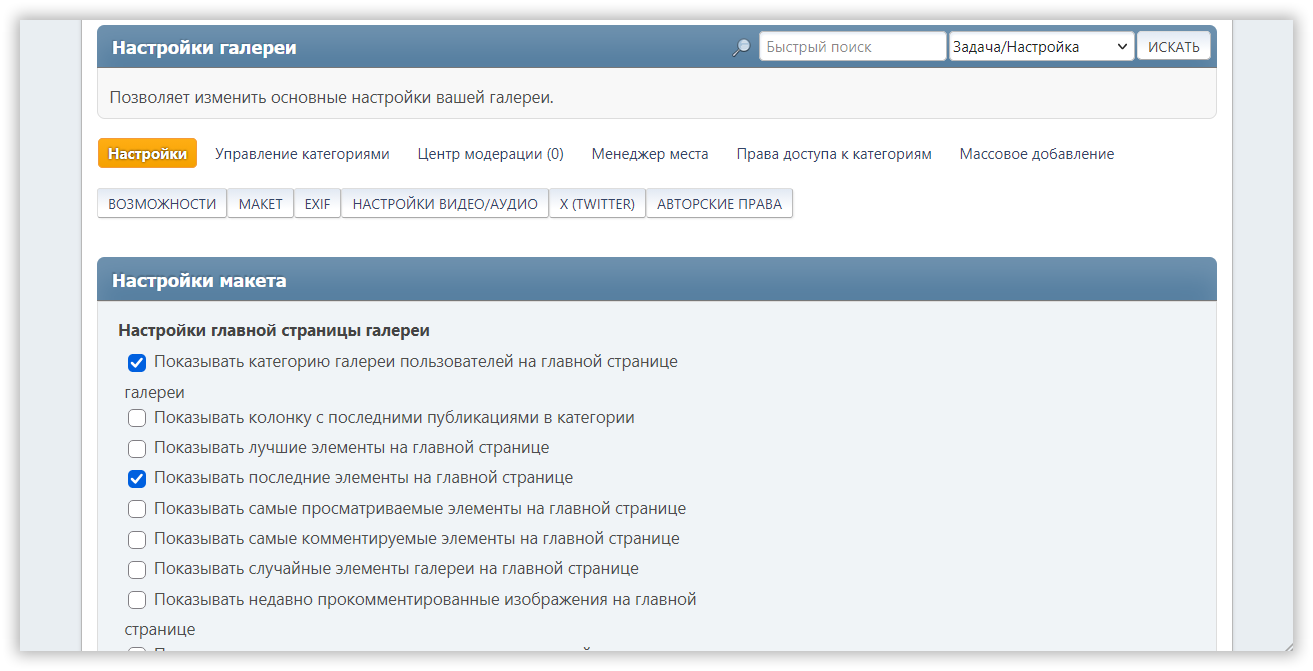This screenshot has width=1313, height=671.
Task: Open the Менеджер места tab
Action: tap(650, 154)
